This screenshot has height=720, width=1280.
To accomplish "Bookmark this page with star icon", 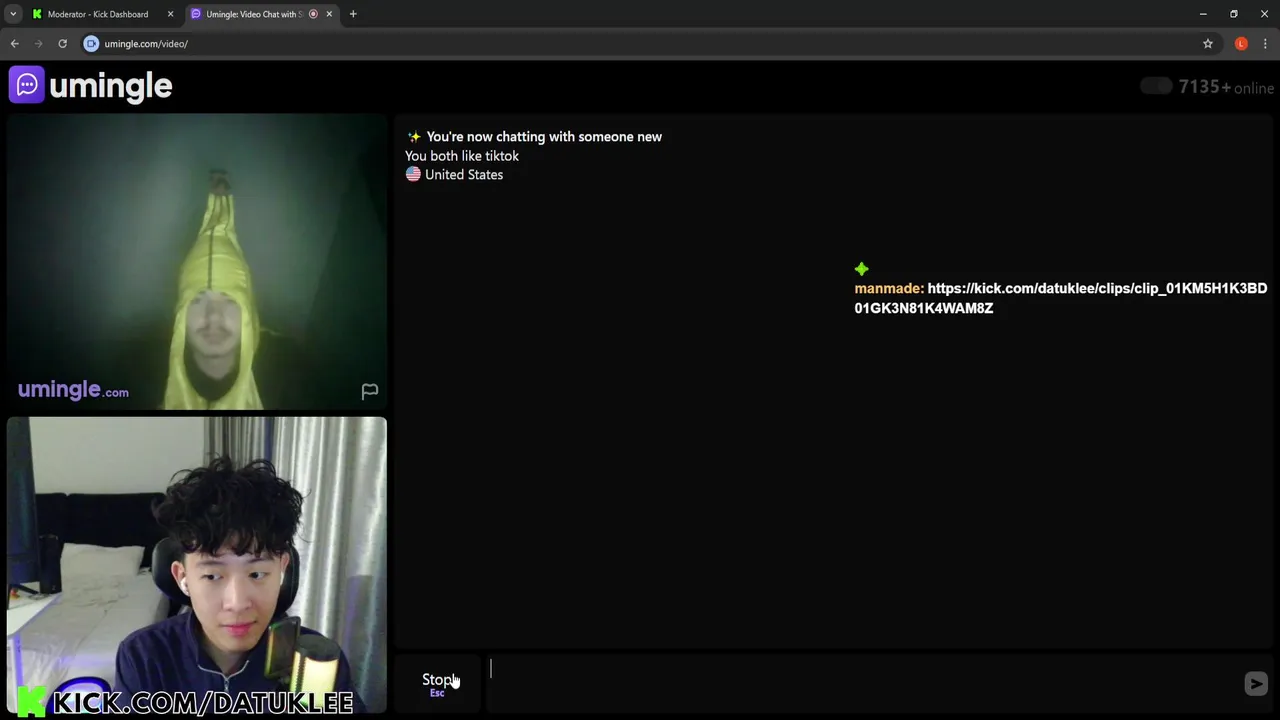I will 1208,44.
